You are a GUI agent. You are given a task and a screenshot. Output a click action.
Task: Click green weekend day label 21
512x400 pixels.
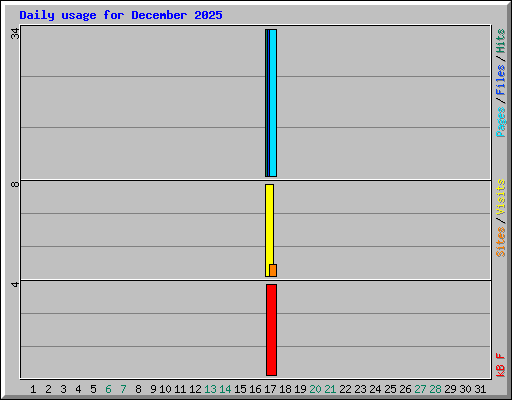click(330, 389)
